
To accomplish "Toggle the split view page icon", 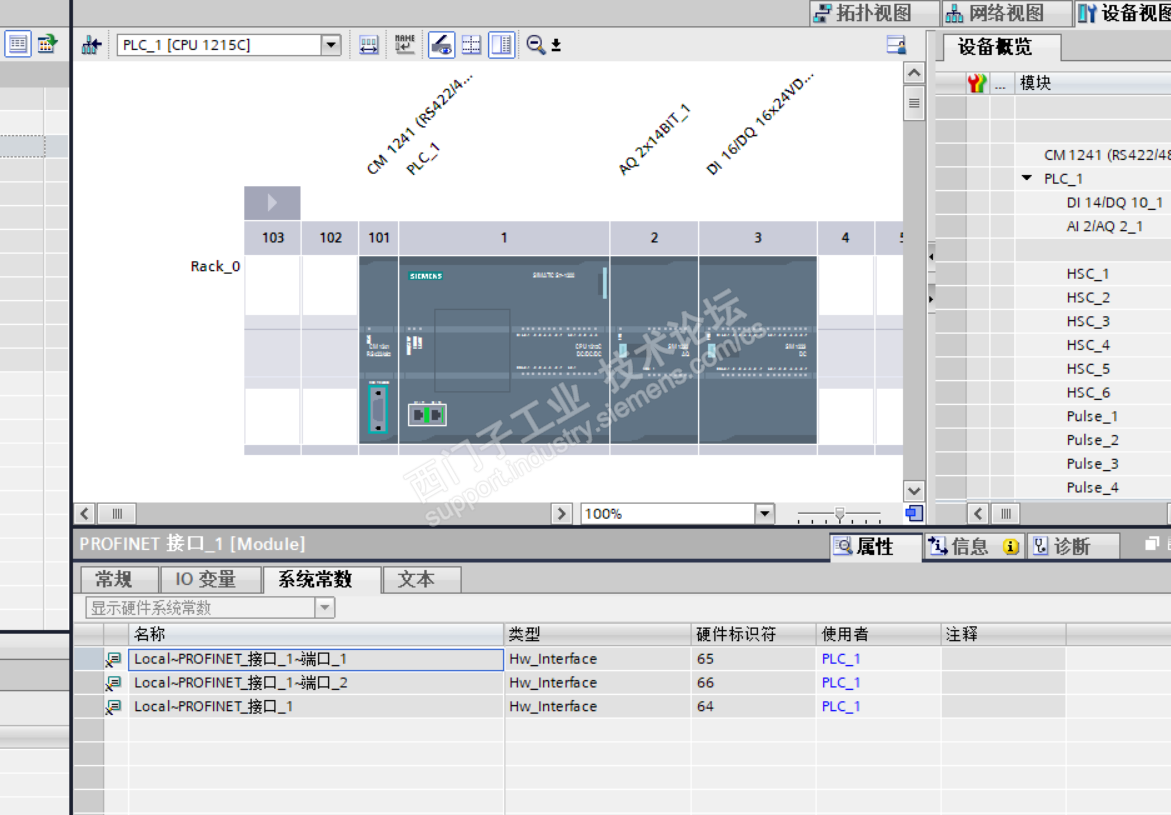I will pos(502,45).
